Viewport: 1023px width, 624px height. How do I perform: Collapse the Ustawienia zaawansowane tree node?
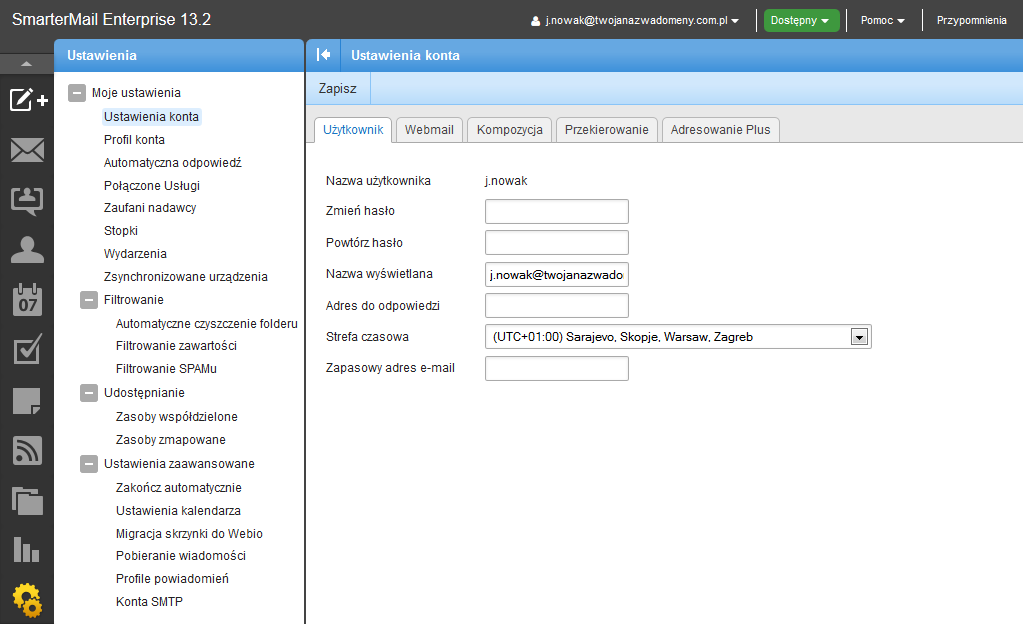89,464
